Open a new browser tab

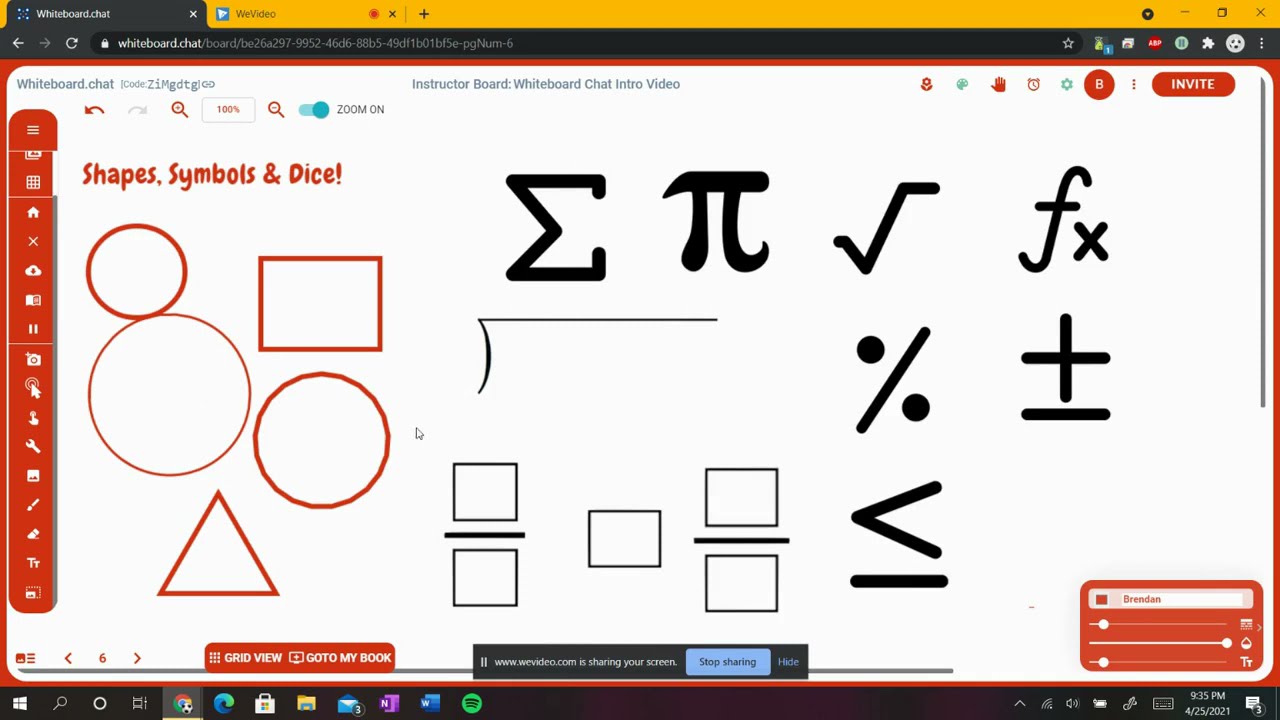coord(424,14)
